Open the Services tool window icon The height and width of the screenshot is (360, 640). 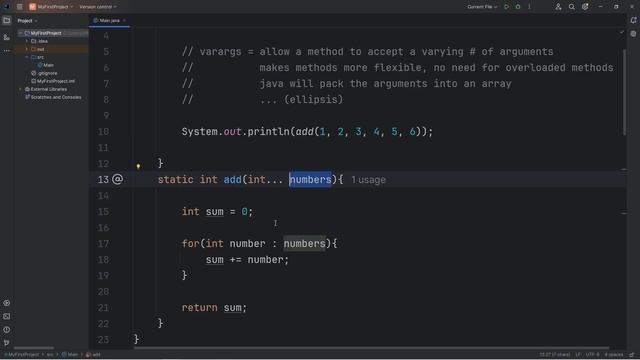(7, 303)
